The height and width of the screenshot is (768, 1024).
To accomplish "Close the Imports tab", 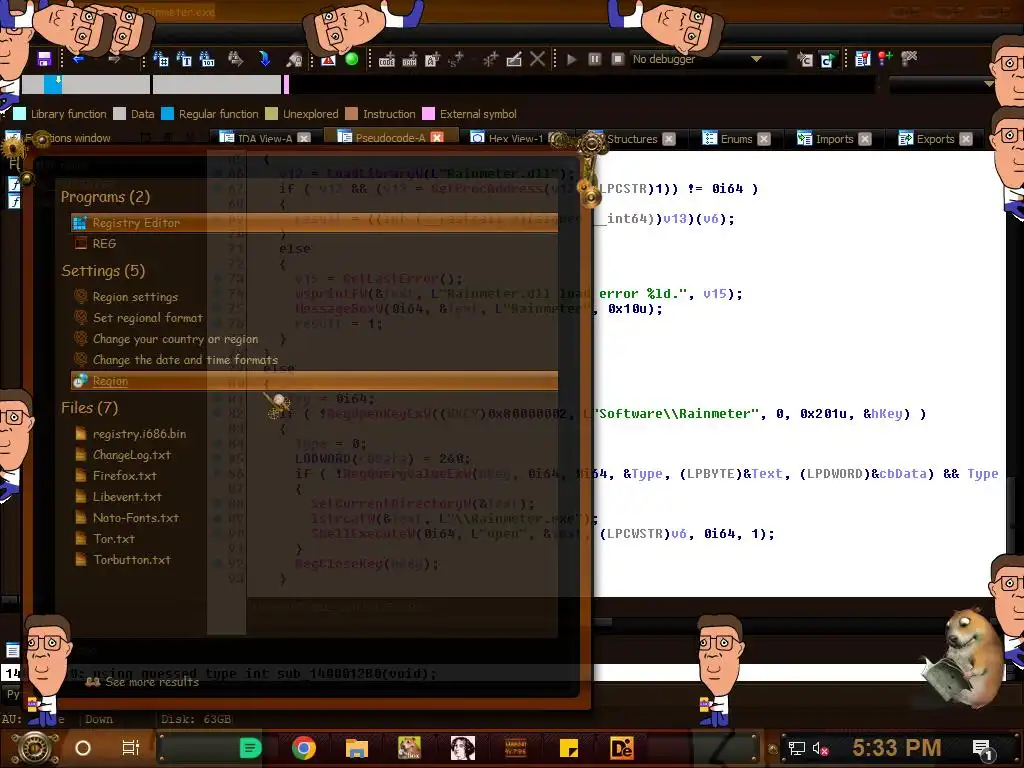I will (x=865, y=138).
